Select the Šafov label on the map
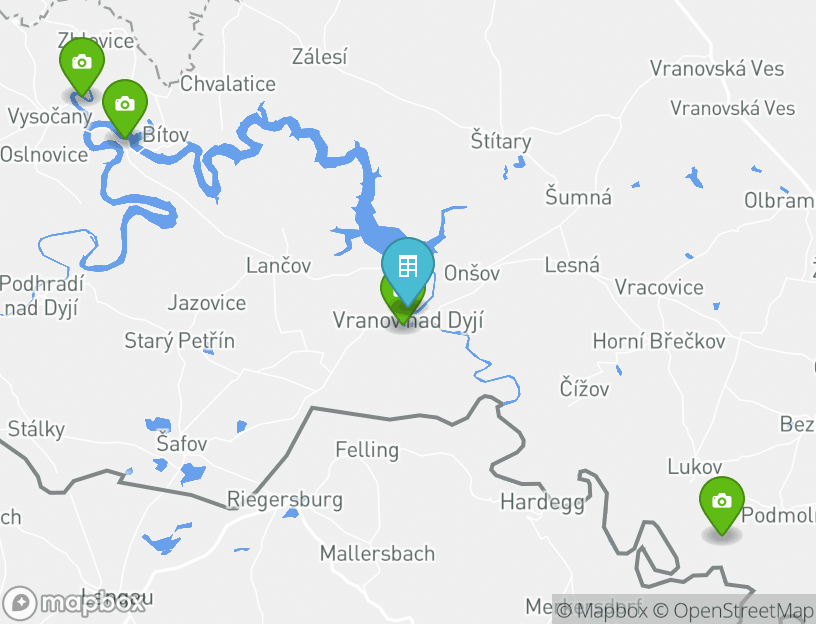Image resolution: width=816 pixels, height=624 pixels. click(x=182, y=443)
